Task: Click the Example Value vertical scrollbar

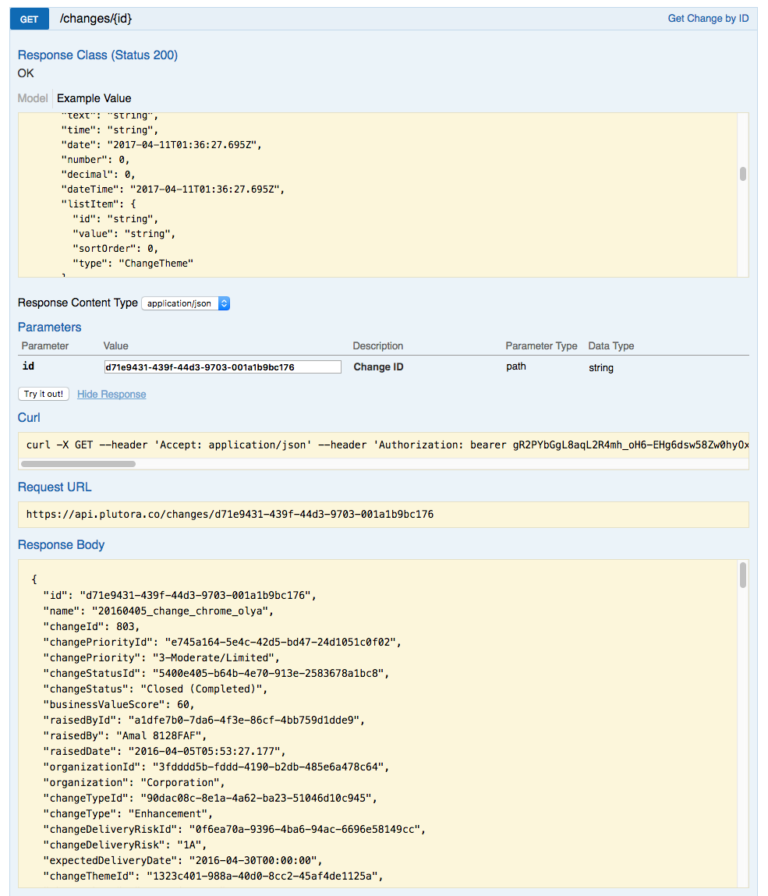Action: [742, 174]
